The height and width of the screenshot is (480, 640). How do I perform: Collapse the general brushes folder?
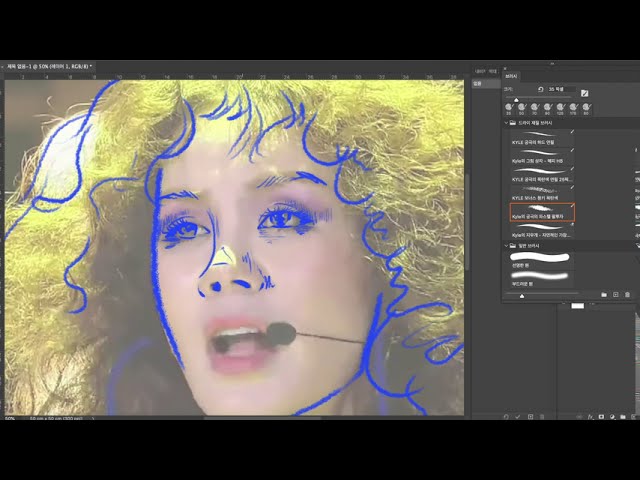506,246
